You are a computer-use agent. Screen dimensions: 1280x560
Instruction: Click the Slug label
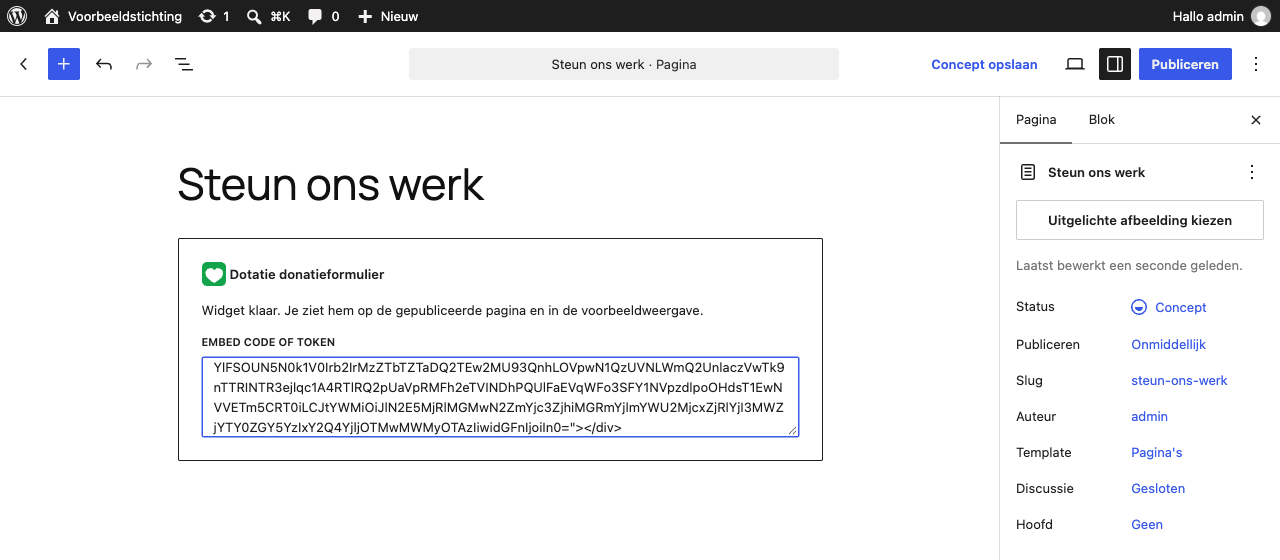coord(1029,380)
